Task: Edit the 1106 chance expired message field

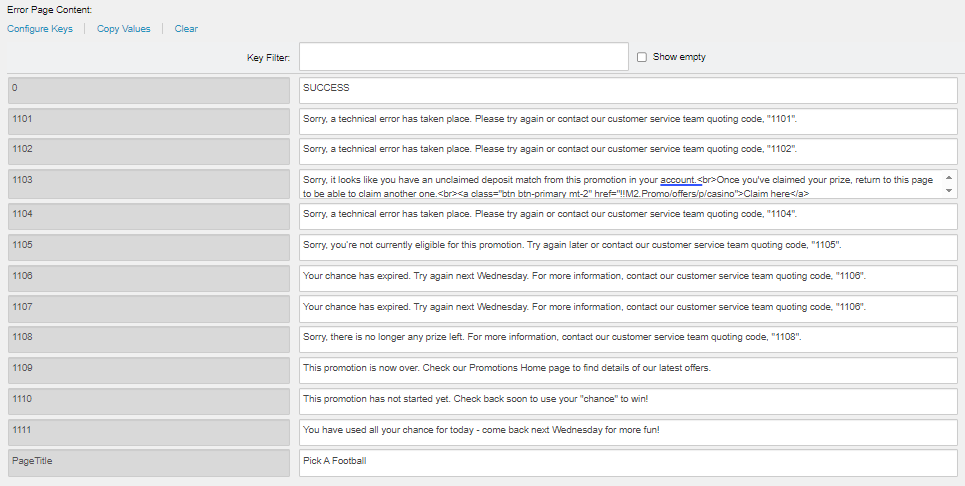Action: pos(628,278)
